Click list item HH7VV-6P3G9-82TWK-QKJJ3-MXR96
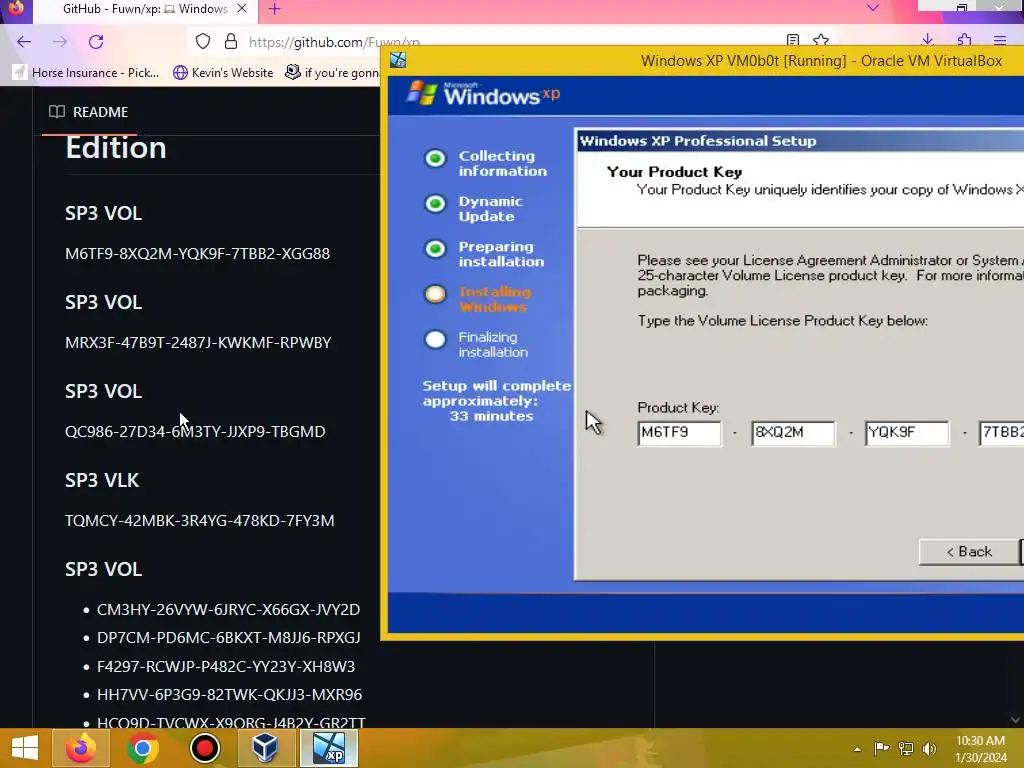Screen dimensions: 1024x768 coord(229,694)
